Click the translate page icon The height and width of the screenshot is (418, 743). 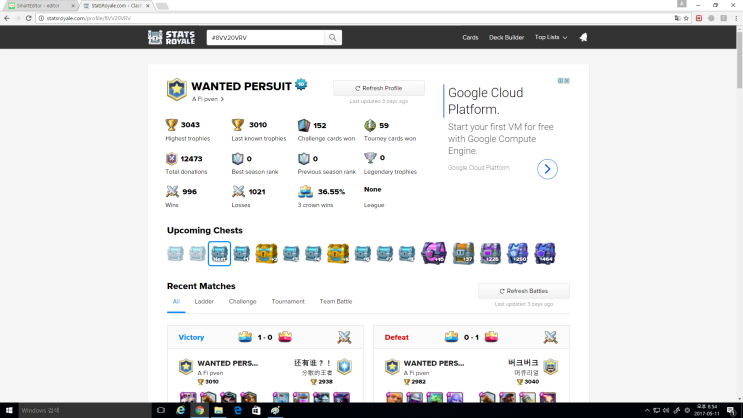[x=677, y=18]
